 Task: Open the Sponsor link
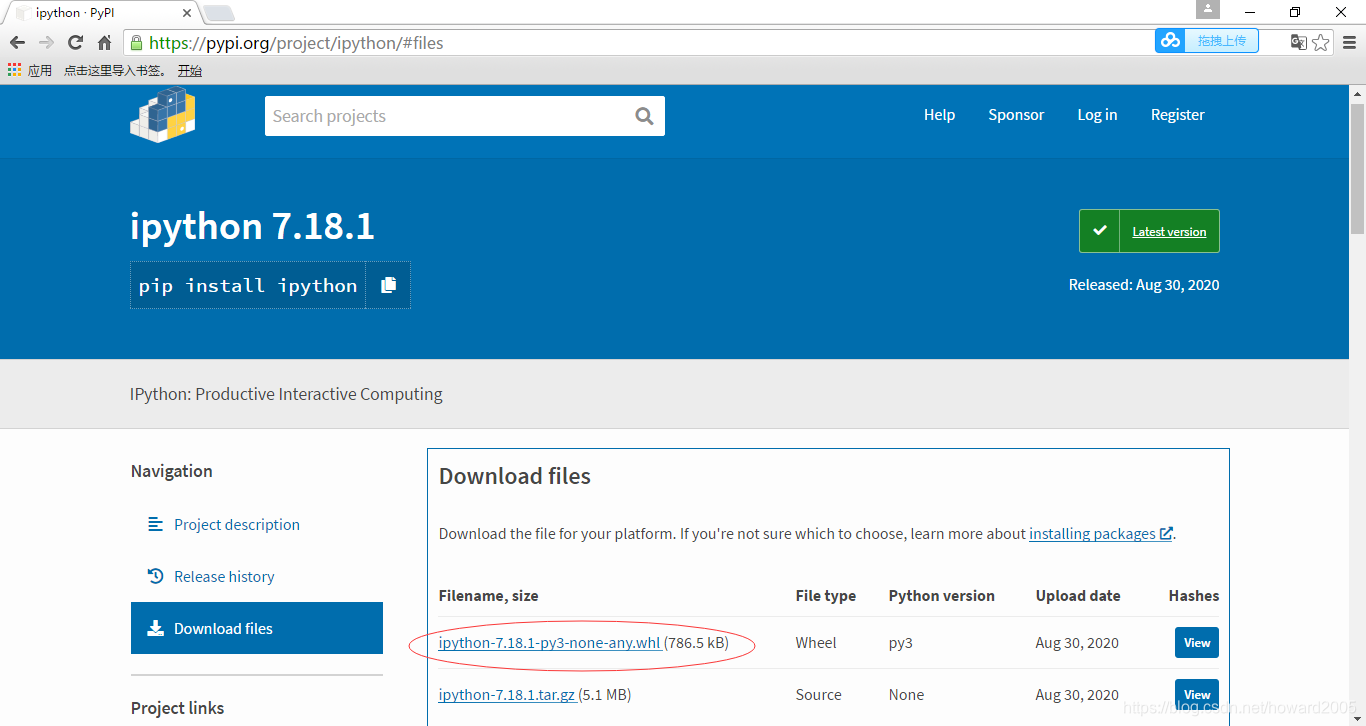tap(1016, 115)
